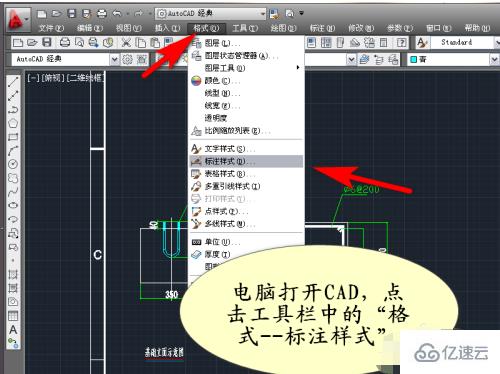Open the 编辑 (Edit) menu

(x=90, y=28)
